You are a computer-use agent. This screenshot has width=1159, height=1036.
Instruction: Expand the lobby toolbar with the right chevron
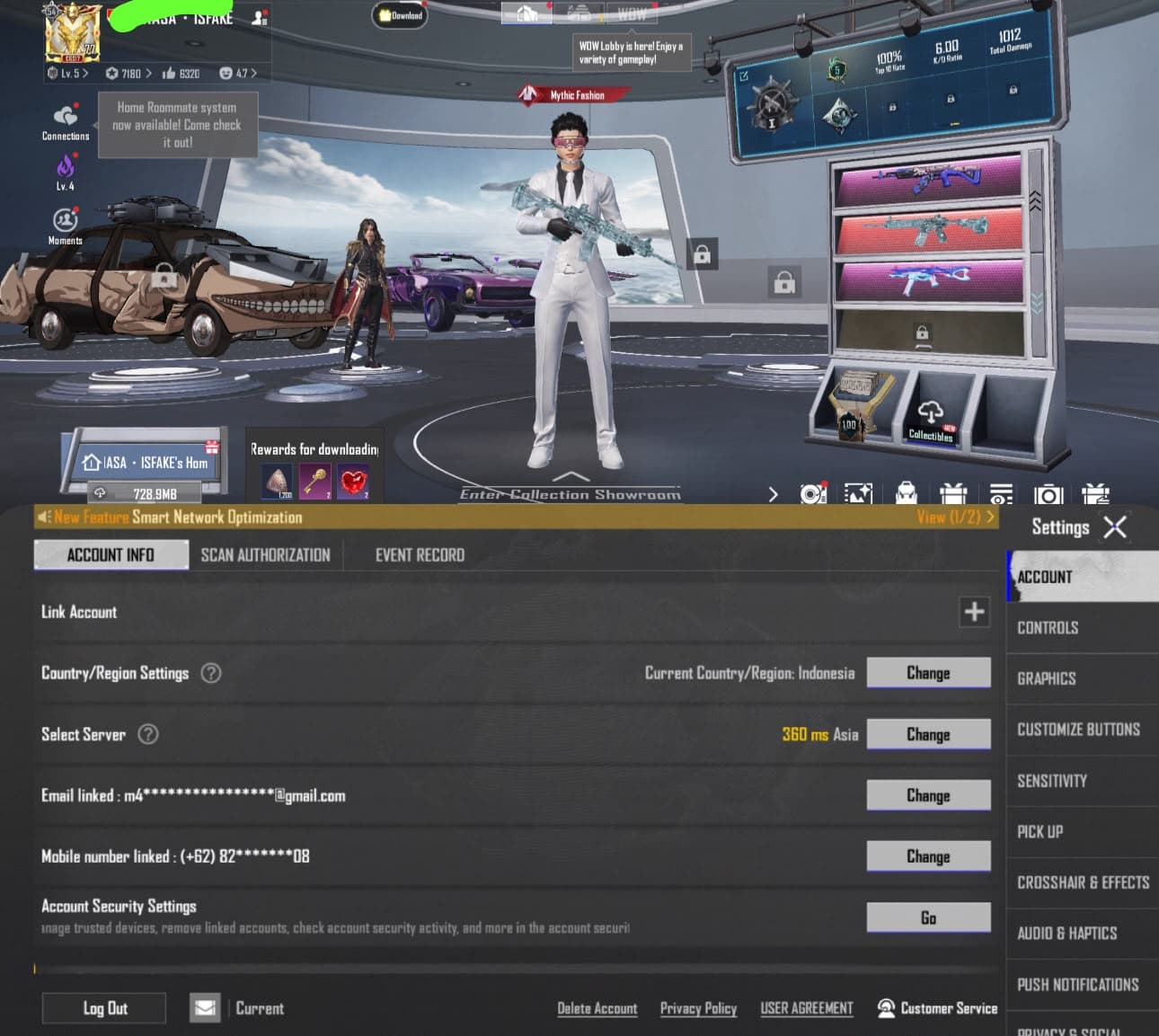click(x=773, y=494)
